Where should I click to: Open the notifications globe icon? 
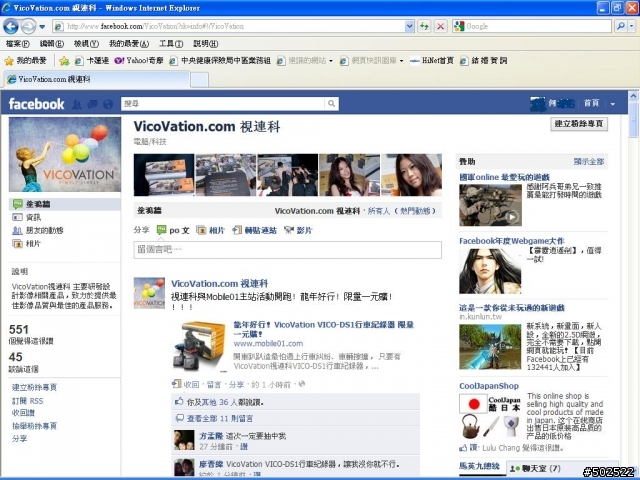point(108,104)
